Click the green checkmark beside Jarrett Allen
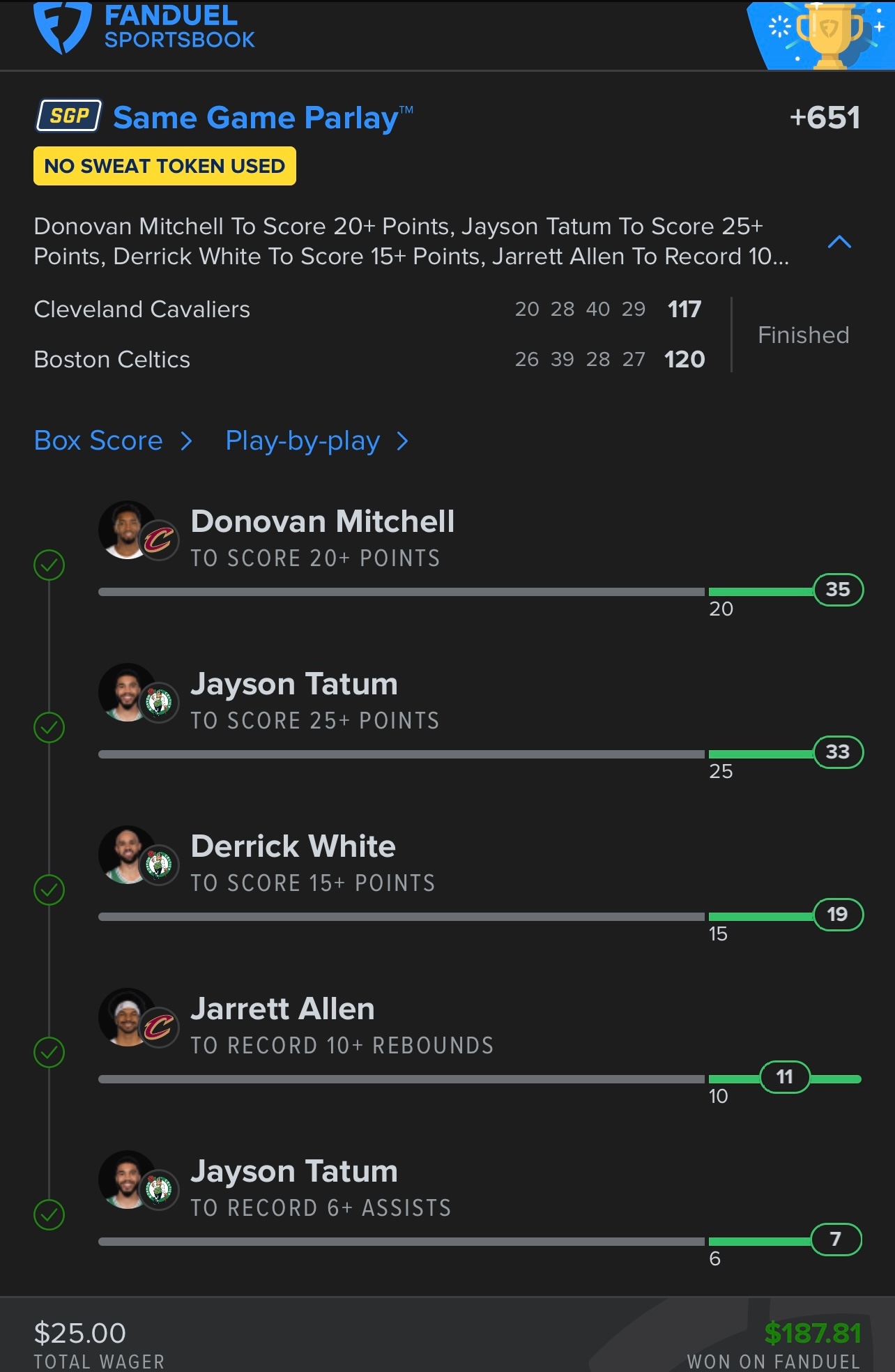Viewport: 895px width, 1372px height. coord(49,1052)
